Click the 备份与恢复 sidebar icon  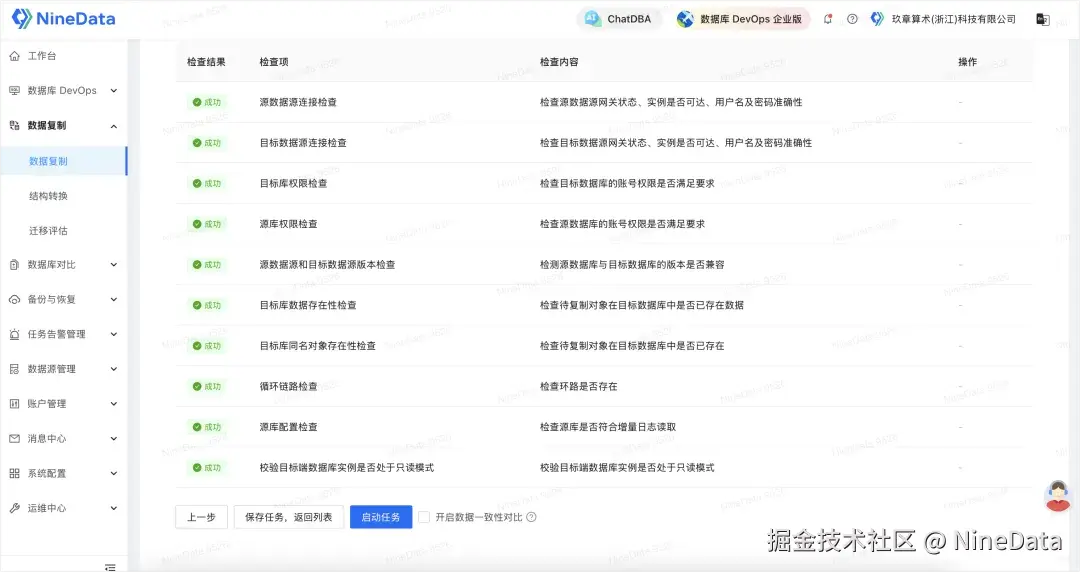tap(14, 300)
